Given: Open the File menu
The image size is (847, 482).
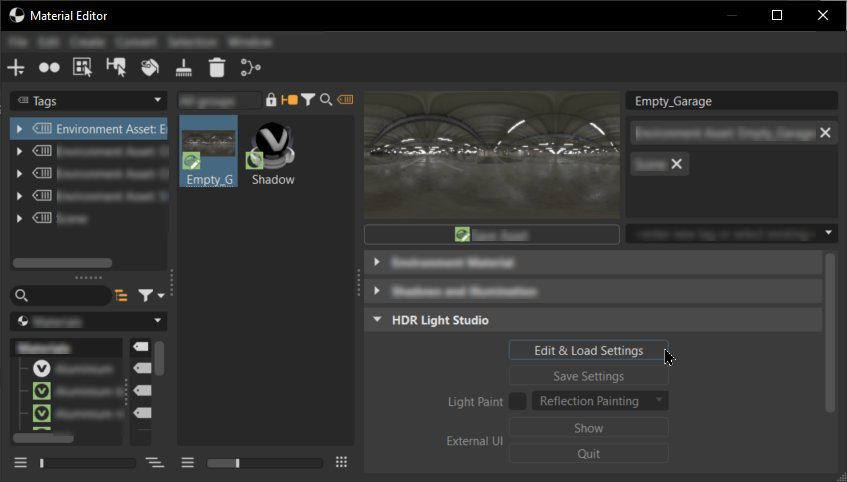Looking at the screenshot, I should (17, 42).
